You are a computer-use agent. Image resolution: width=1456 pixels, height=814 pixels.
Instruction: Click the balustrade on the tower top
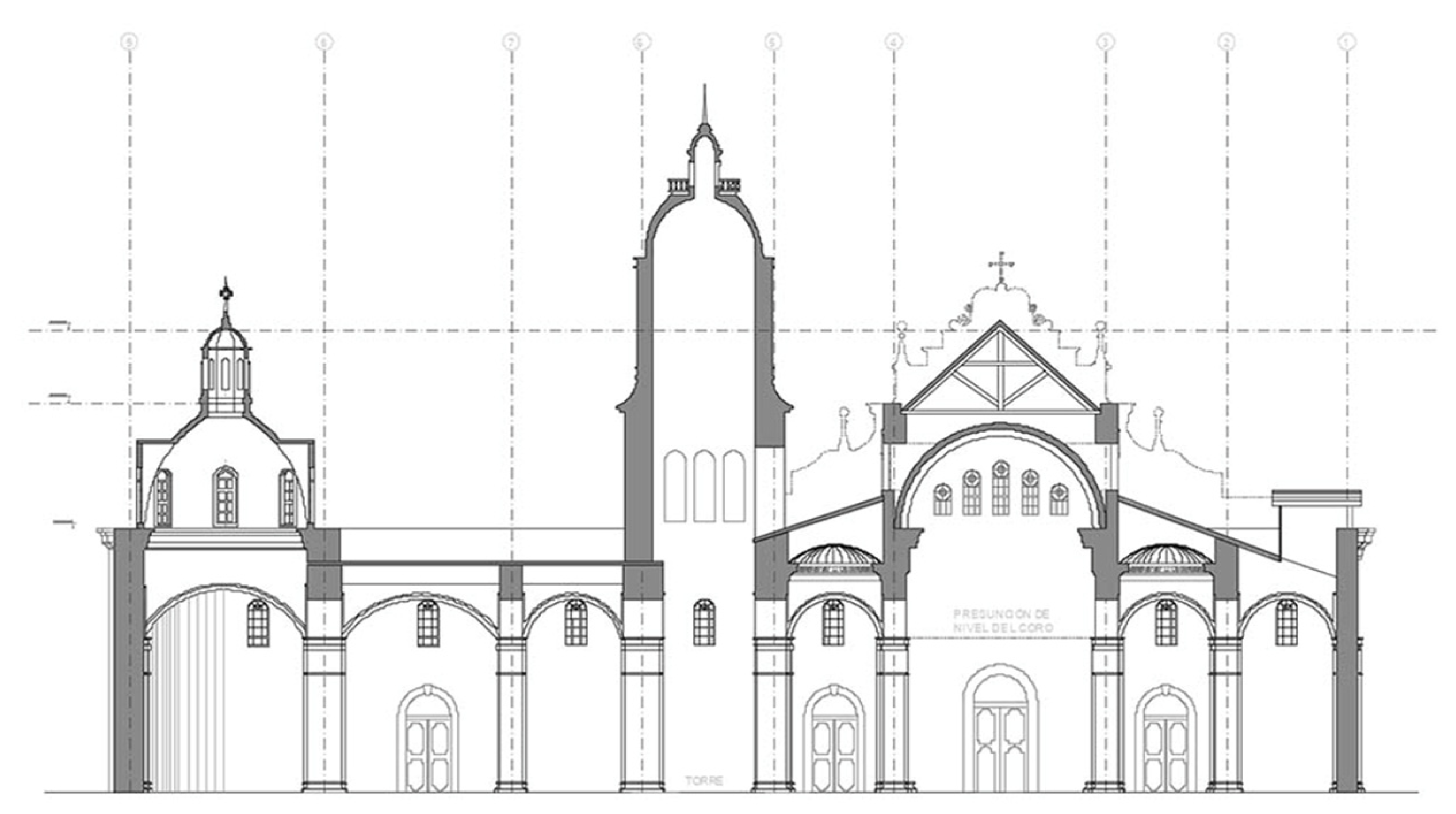tap(679, 185)
